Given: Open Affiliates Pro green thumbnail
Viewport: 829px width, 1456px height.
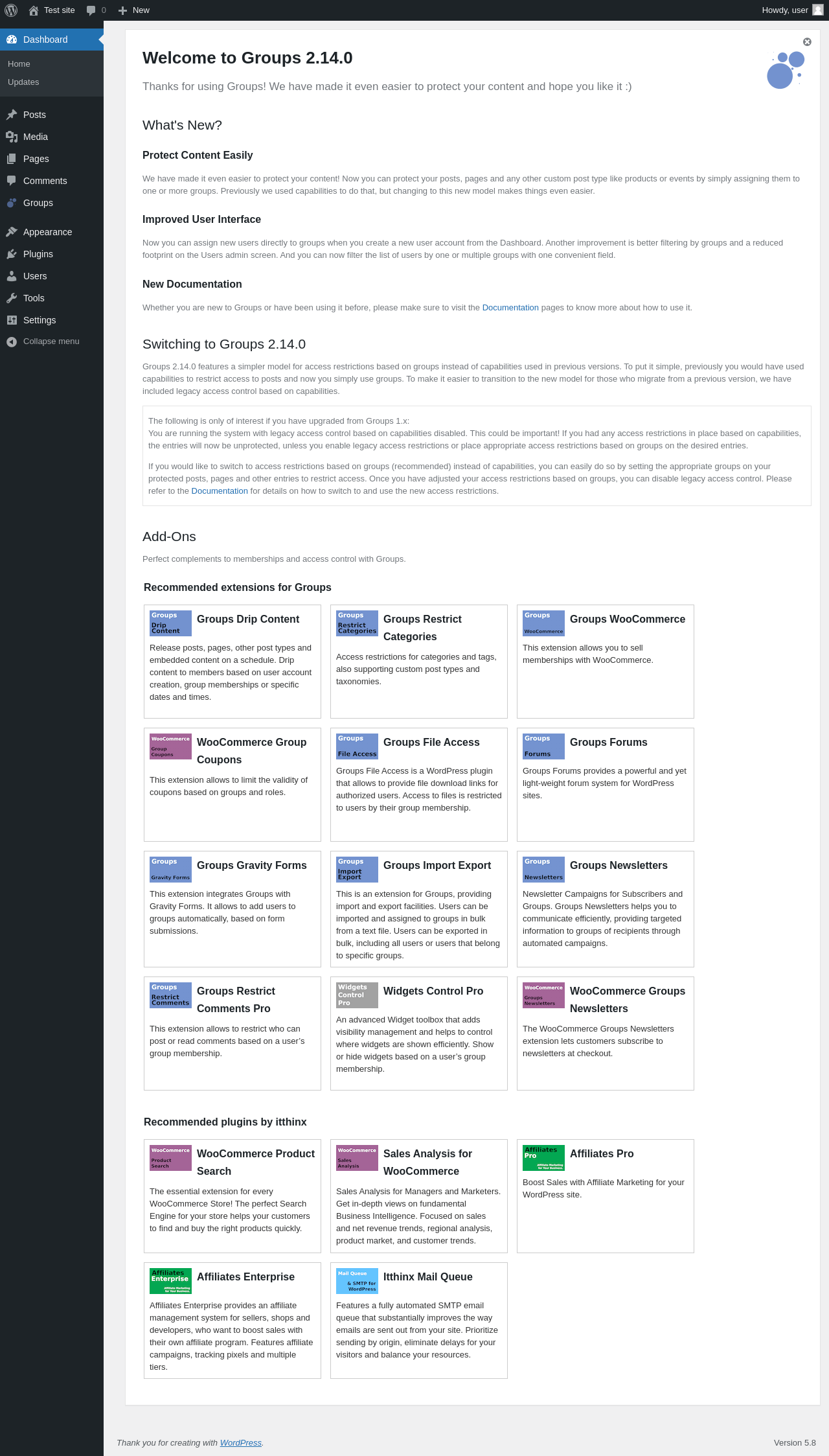Looking at the screenshot, I should [544, 1158].
